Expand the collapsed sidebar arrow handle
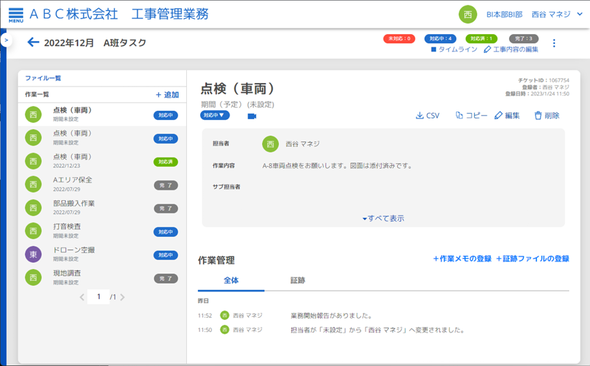Screen dimensions: 590x366 pyautogui.click(x=6, y=40)
